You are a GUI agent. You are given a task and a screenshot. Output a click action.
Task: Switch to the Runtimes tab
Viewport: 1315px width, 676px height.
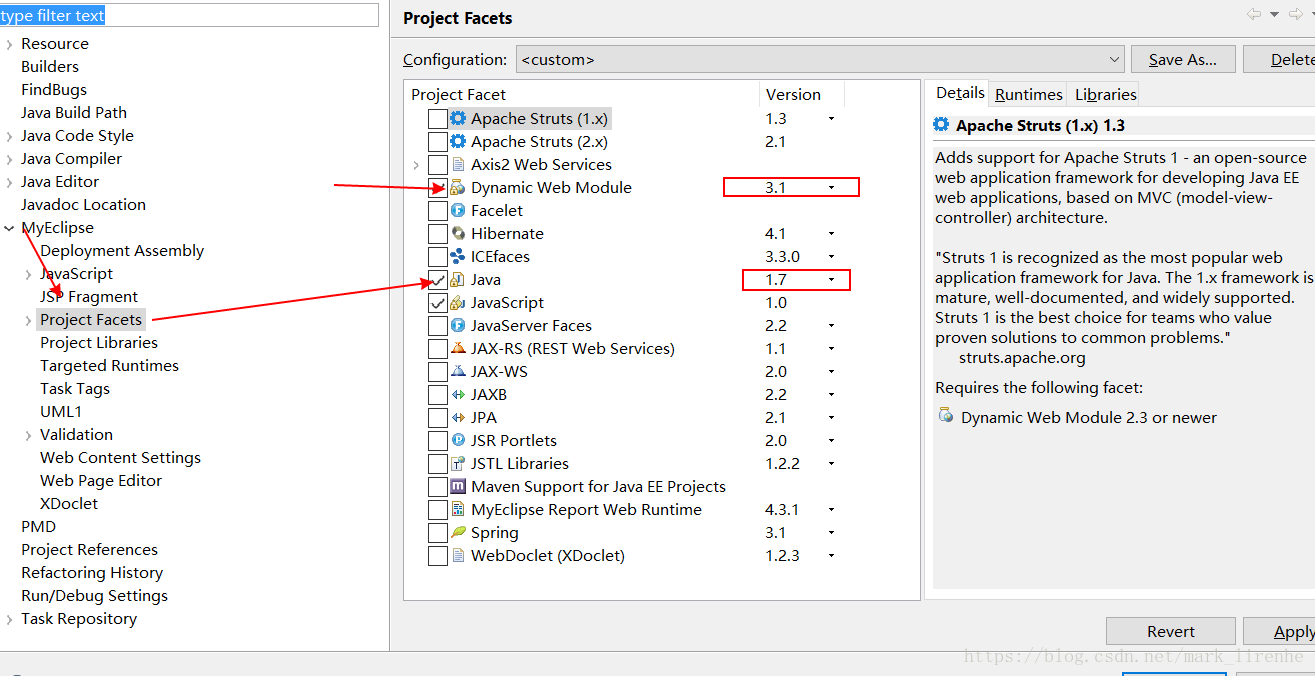pyautogui.click(x=1028, y=94)
